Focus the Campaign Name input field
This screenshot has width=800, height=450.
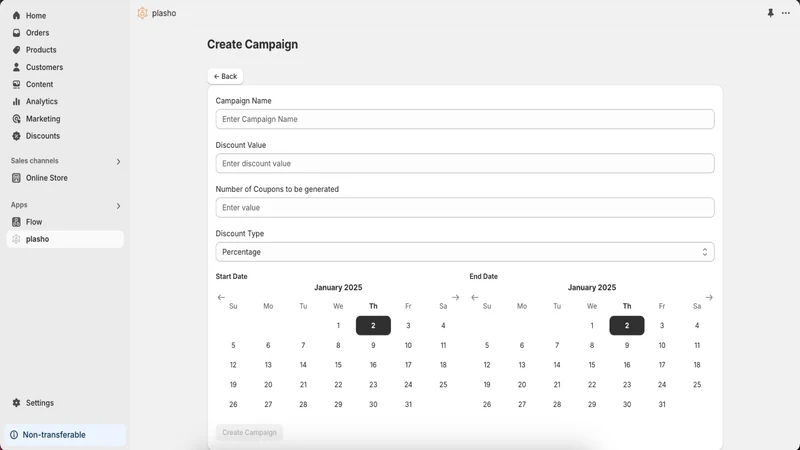pyautogui.click(x=465, y=119)
